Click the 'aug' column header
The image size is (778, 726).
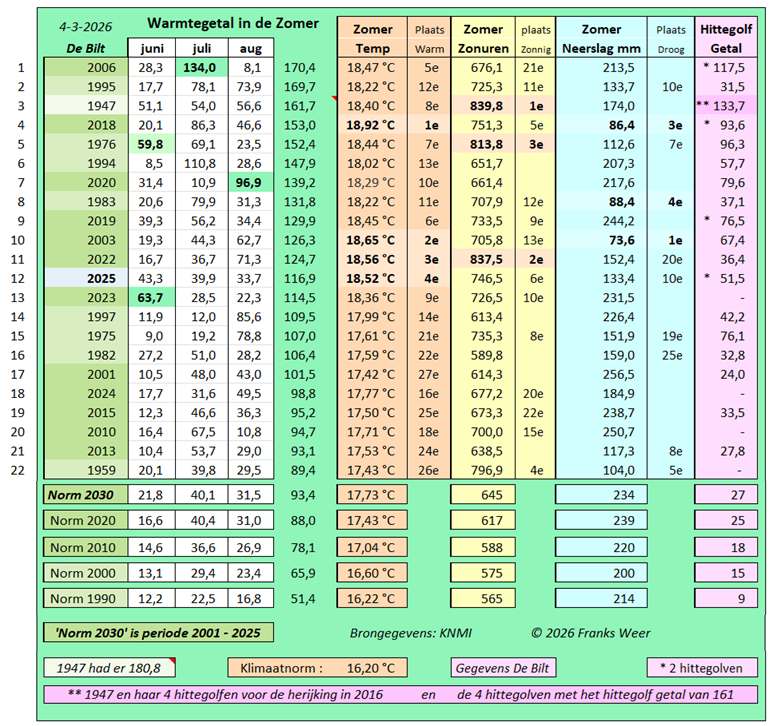click(250, 48)
